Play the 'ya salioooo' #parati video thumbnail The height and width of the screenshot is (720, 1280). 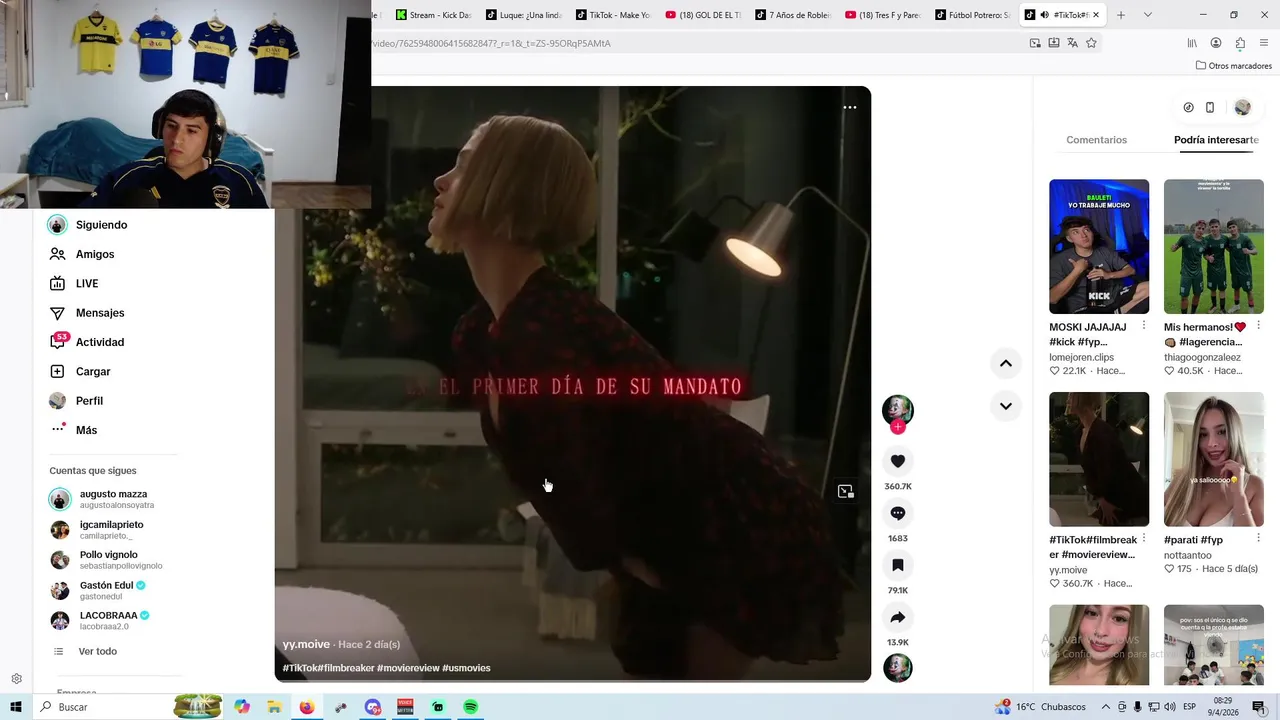coord(1213,459)
